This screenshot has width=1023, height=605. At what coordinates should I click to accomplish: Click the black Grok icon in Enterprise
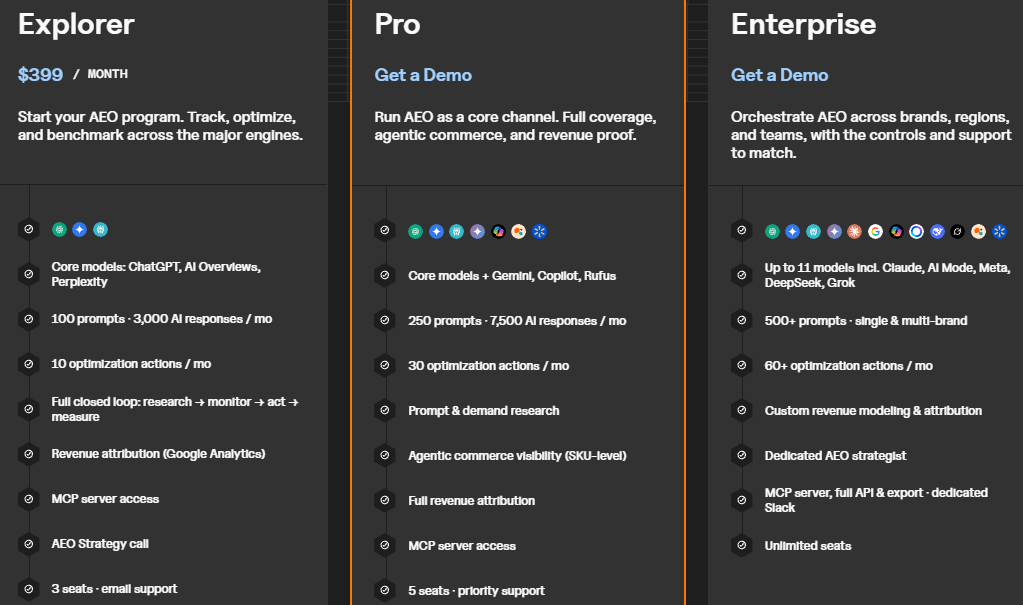pyautogui.click(x=958, y=232)
